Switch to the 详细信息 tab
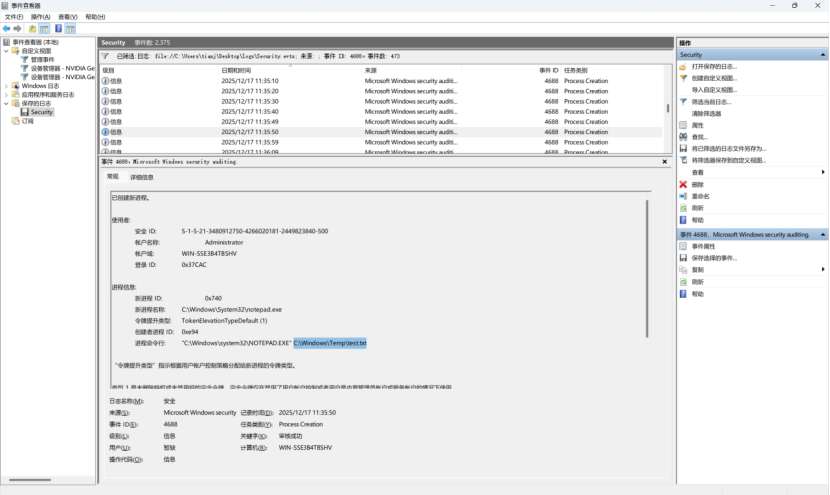 click(x=142, y=177)
